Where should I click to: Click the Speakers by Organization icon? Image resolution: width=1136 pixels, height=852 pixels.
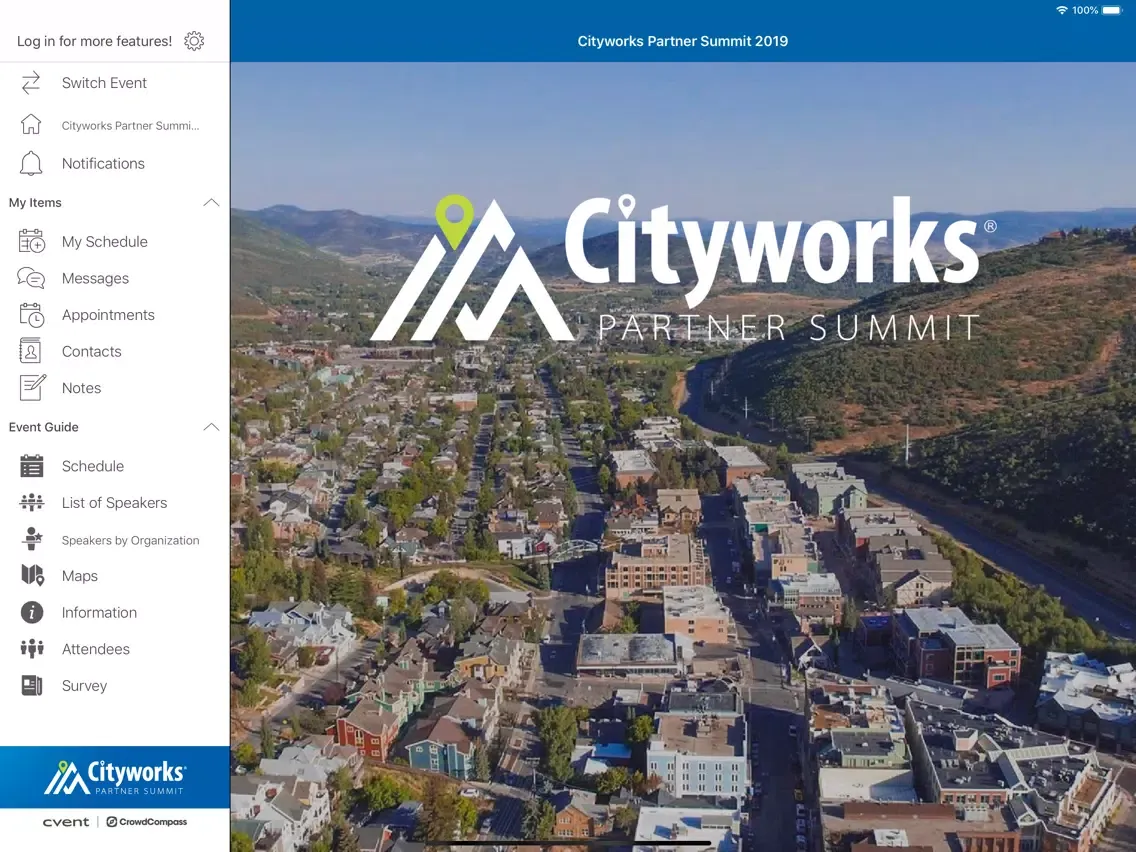31,540
